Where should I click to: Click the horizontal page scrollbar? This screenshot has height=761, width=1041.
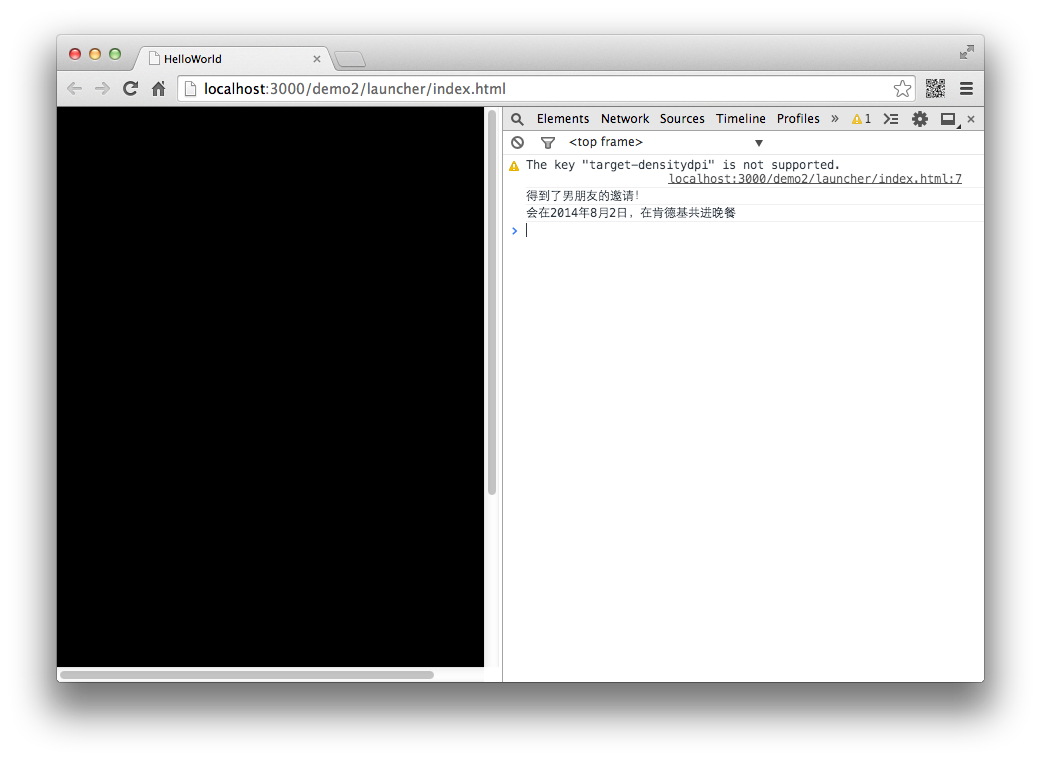click(246, 675)
